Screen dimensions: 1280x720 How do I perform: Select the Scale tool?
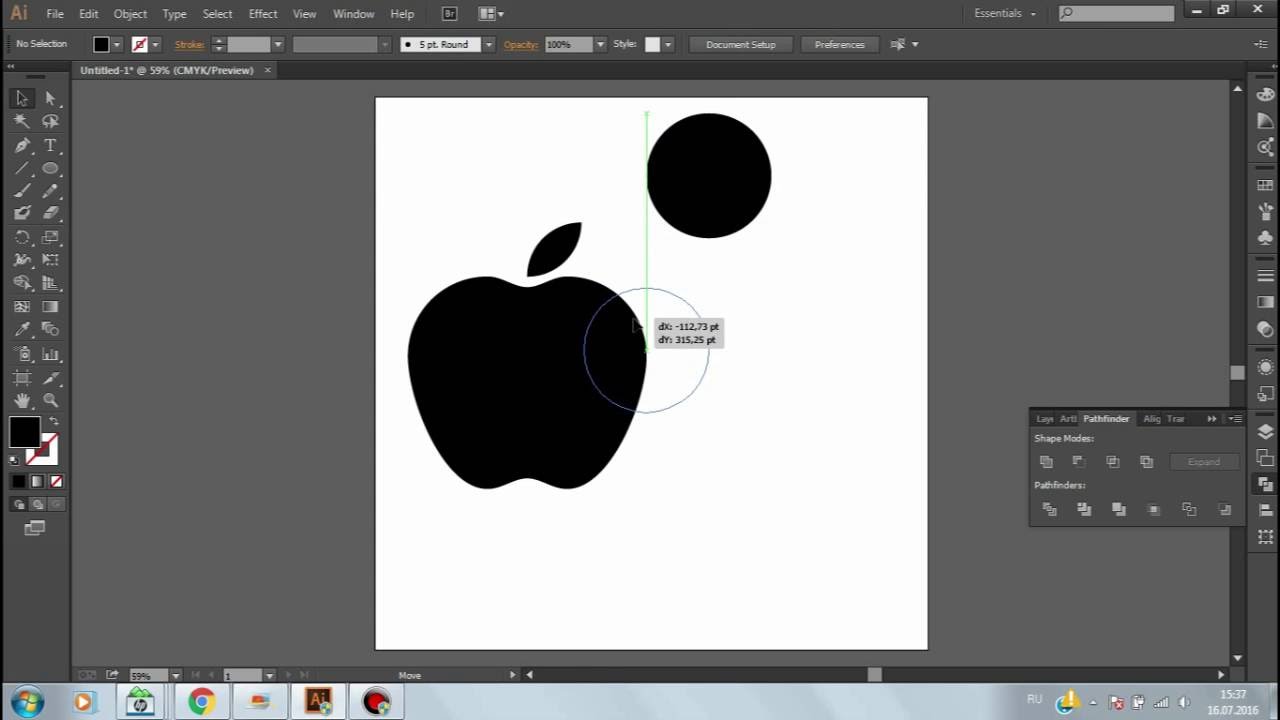(50, 237)
